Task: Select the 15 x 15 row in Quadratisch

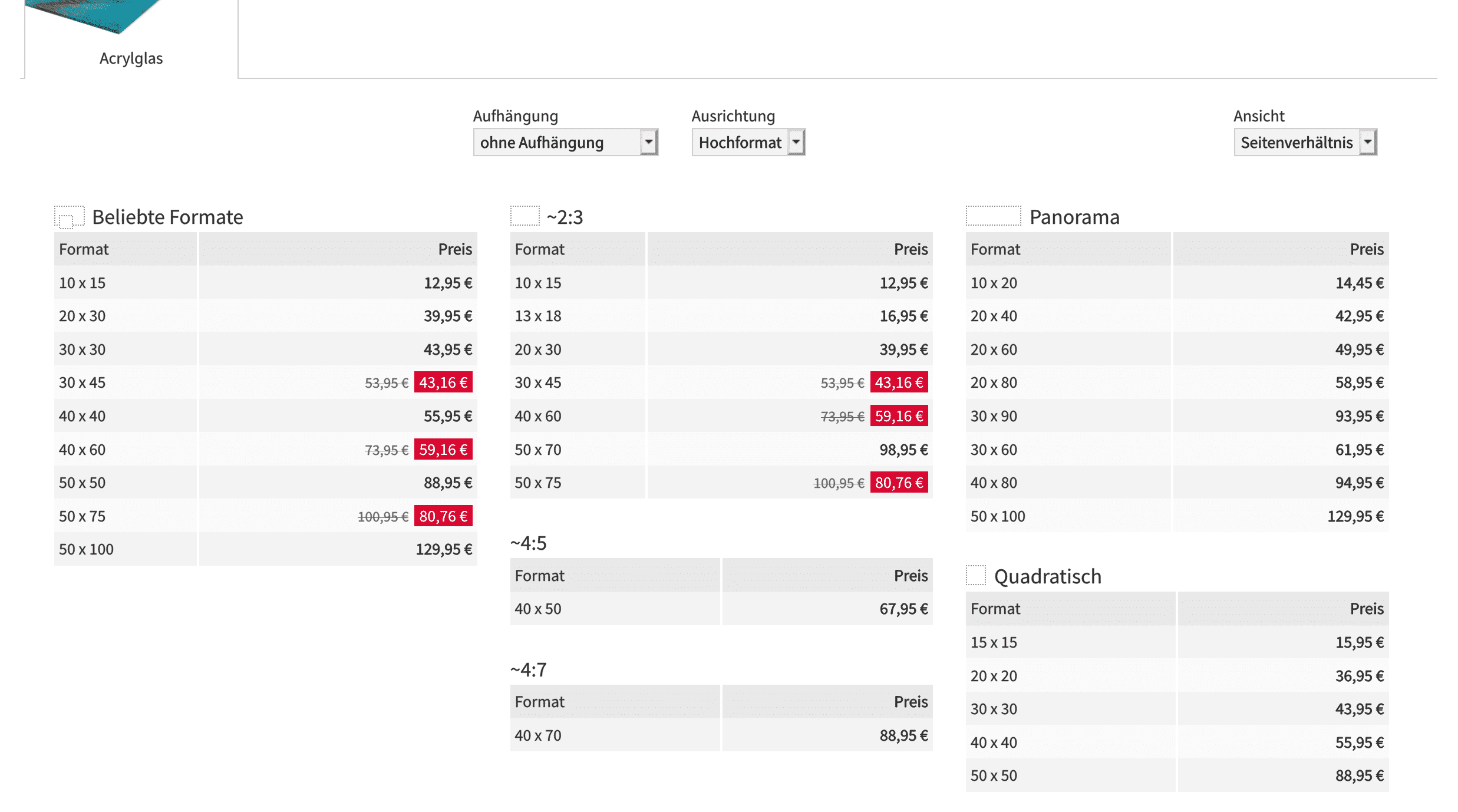Action: (x=994, y=642)
